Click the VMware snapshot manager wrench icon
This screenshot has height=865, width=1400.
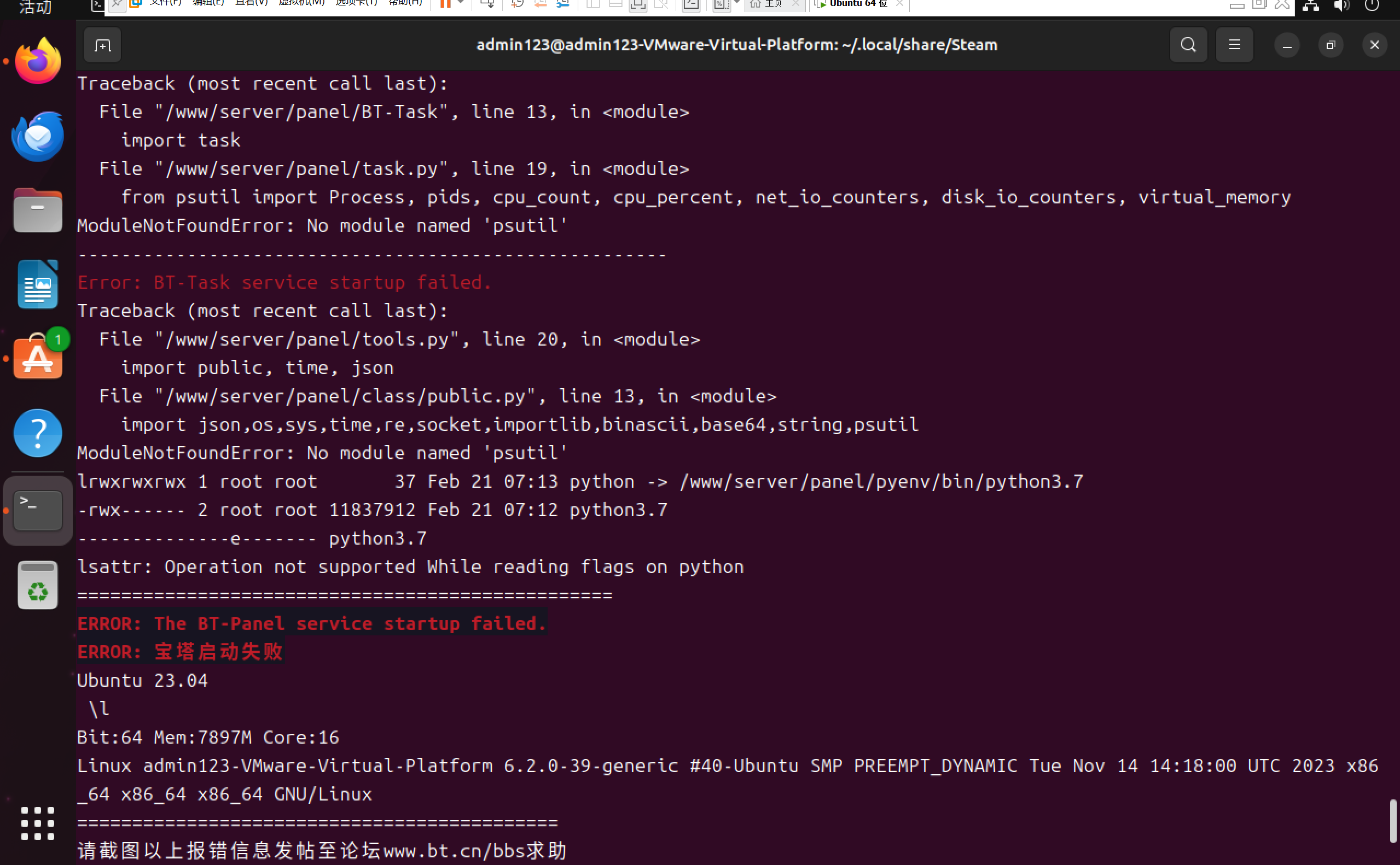tap(562, 4)
